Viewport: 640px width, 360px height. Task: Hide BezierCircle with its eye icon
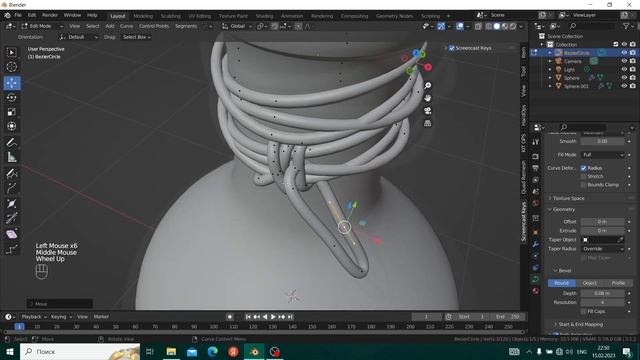pyautogui.click(x=624, y=53)
